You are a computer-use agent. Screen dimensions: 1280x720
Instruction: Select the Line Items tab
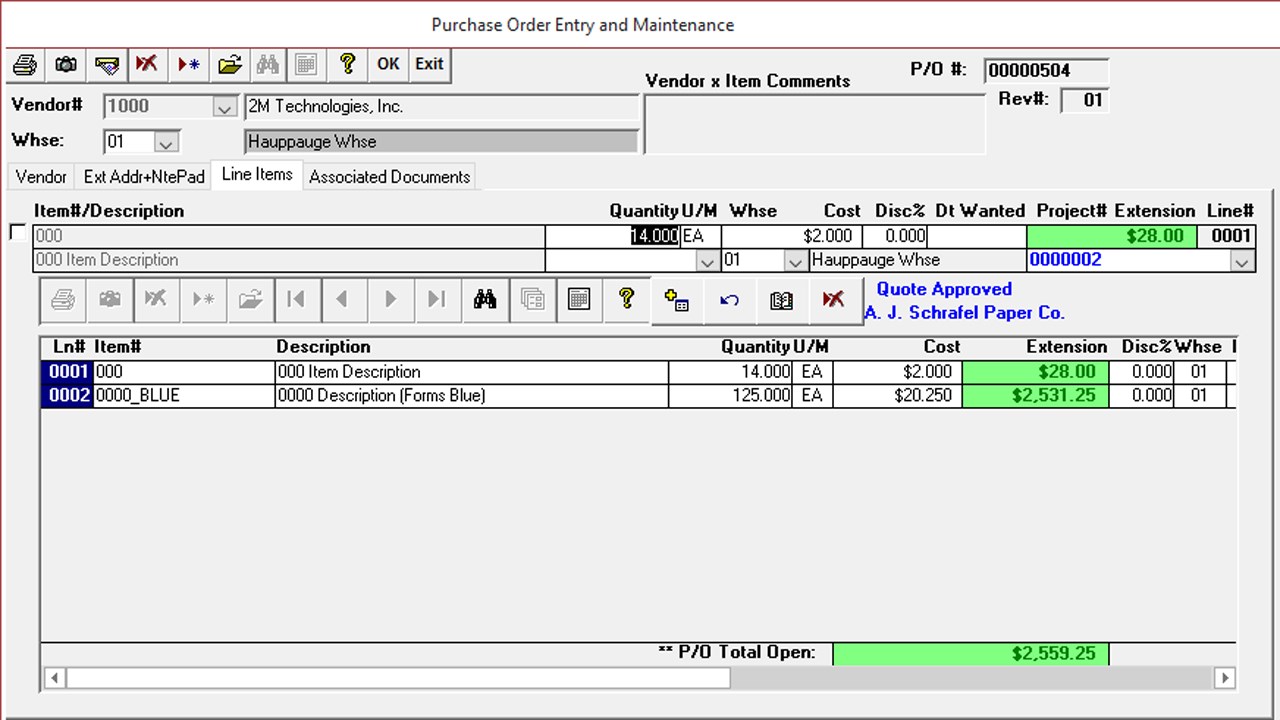pyautogui.click(x=257, y=174)
